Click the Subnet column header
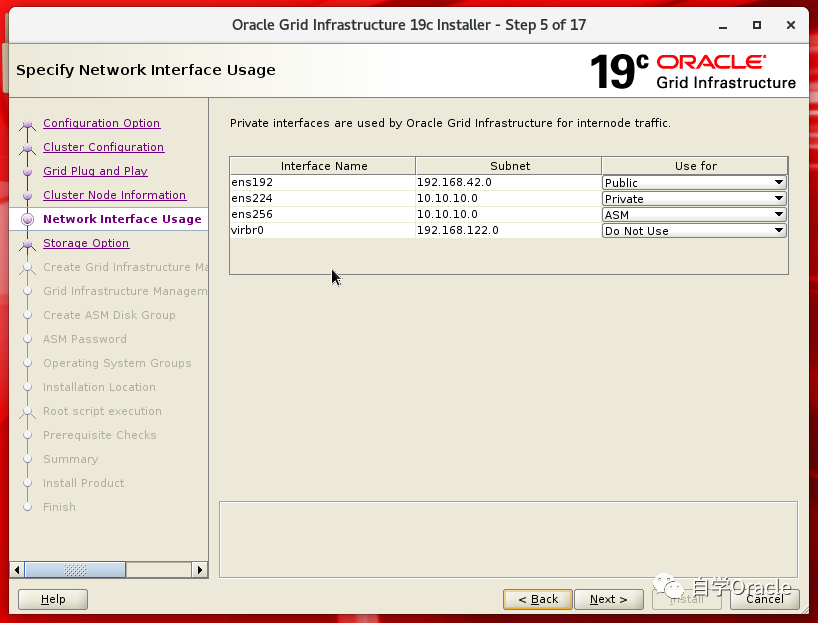The width and height of the screenshot is (818, 623). pyautogui.click(x=509, y=166)
